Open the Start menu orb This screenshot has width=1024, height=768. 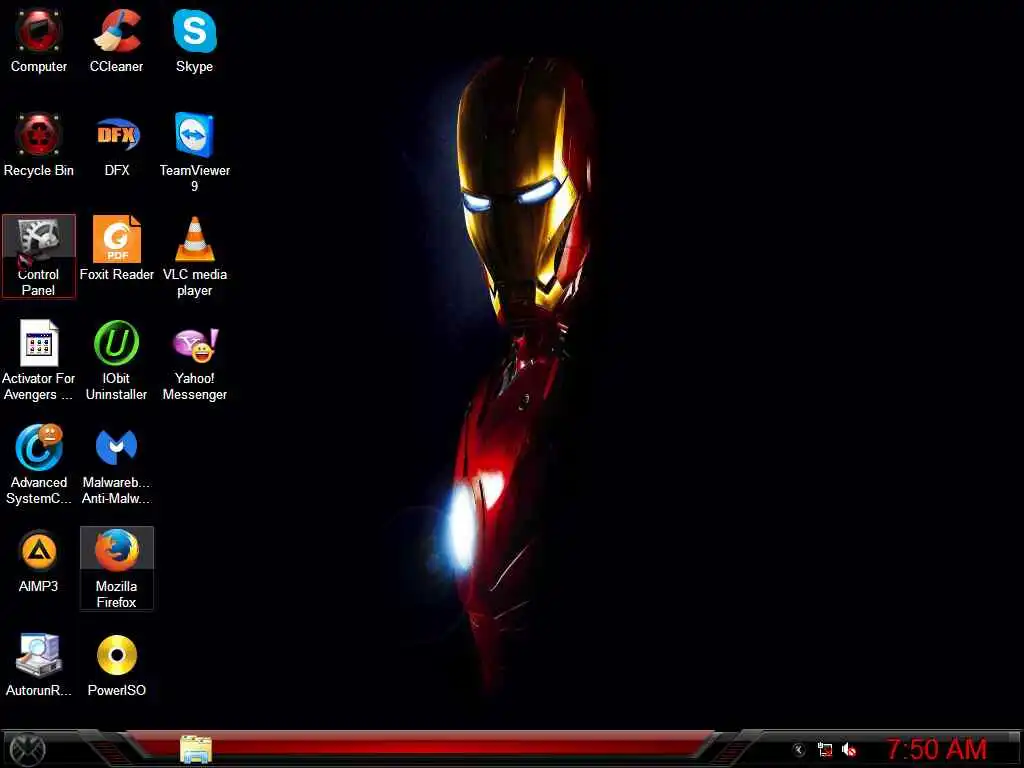pyautogui.click(x=28, y=749)
